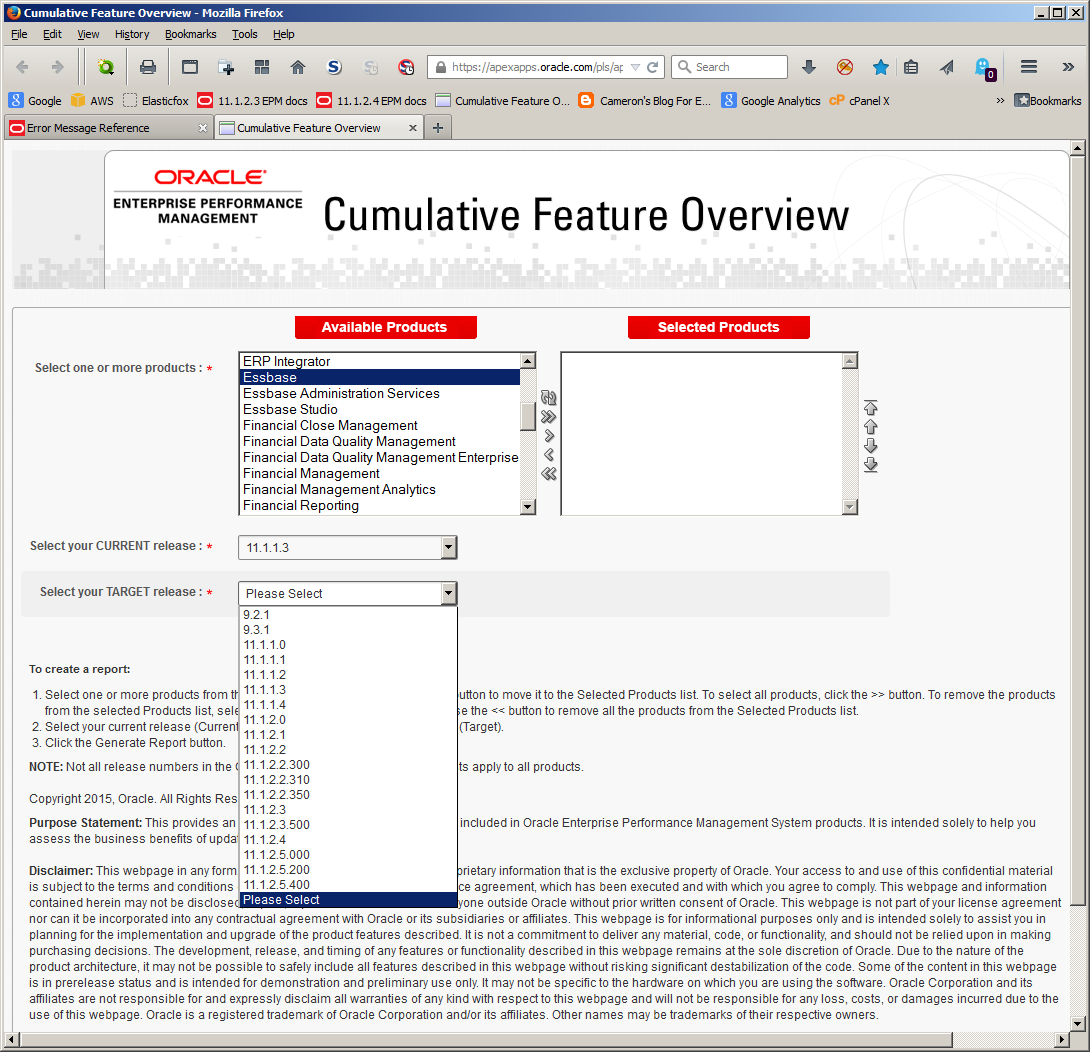Screen dimensions: 1090x1052
Task: Click the browser Back arrow
Action: point(22,67)
